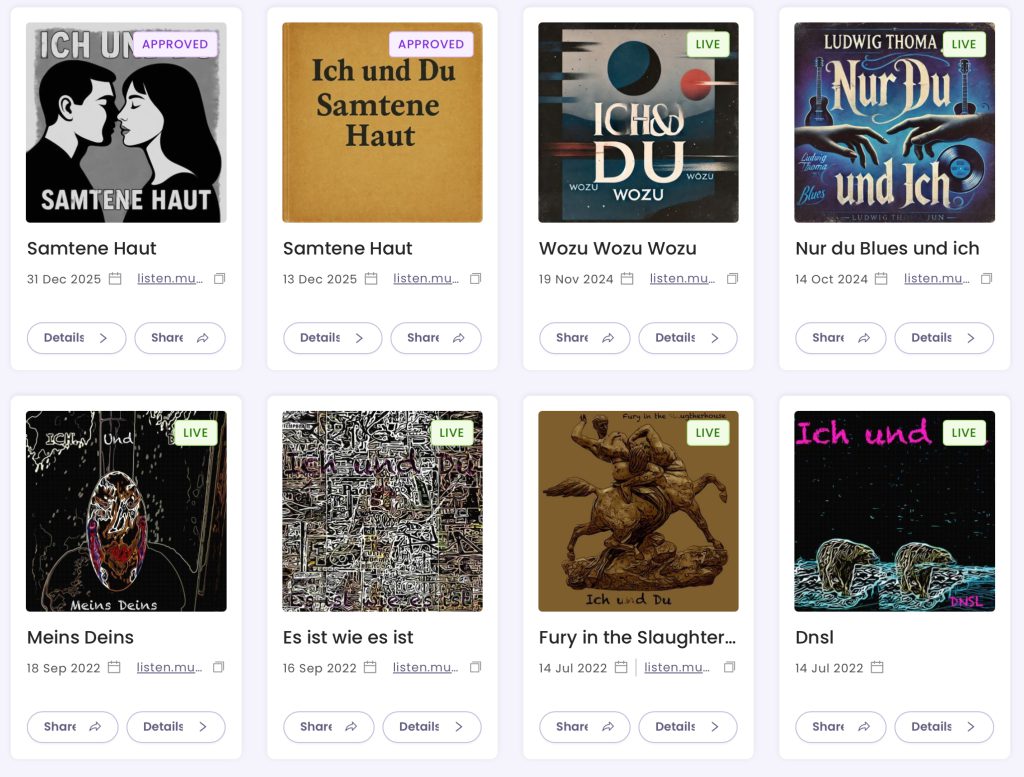Click the copy icon on the Fury card
The image size is (1024, 777).
tap(729, 667)
